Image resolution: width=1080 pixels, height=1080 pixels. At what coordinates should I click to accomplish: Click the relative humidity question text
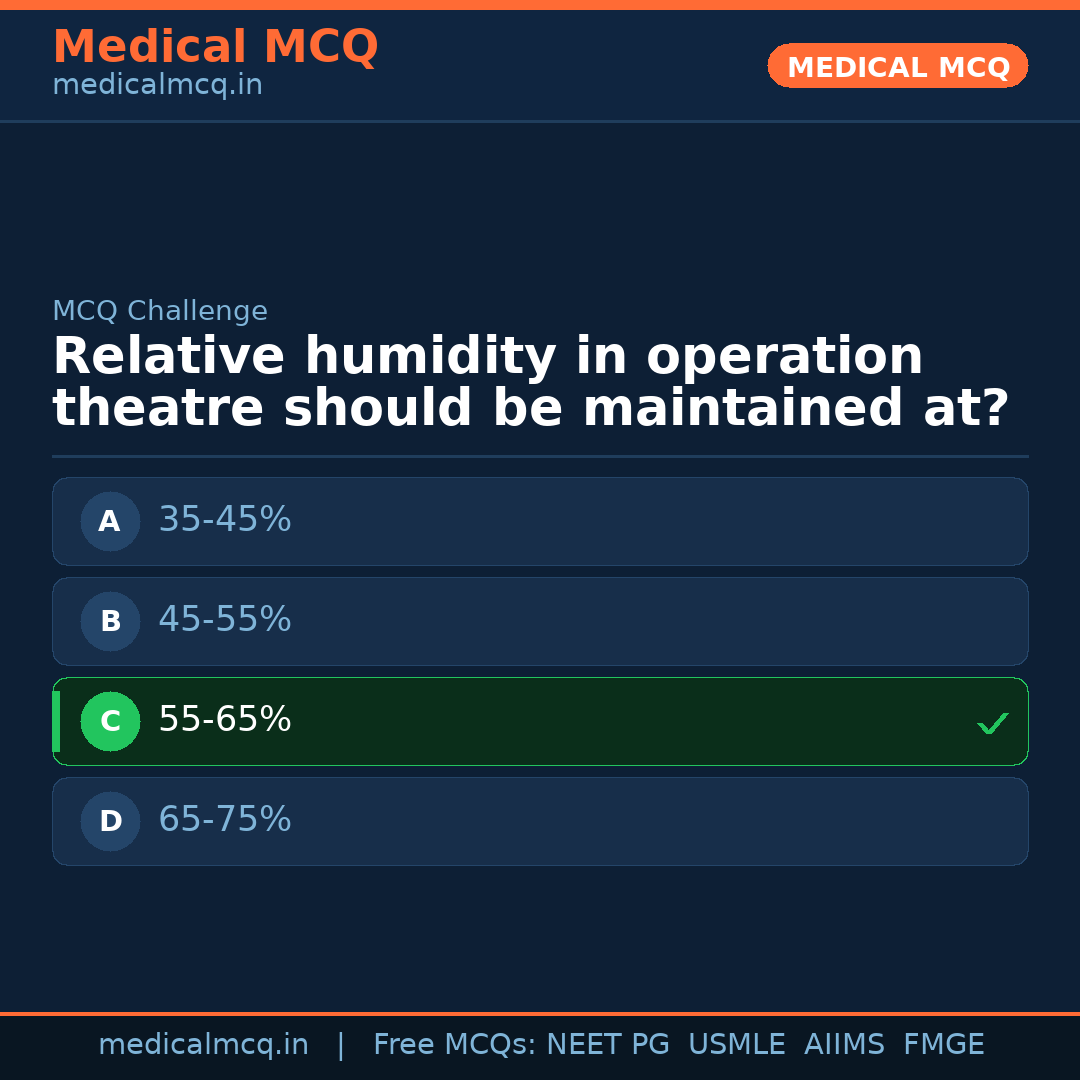click(x=530, y=383)
